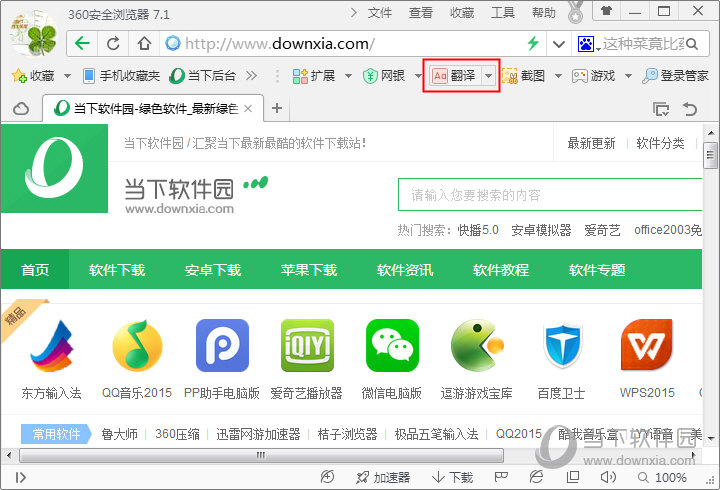Open the 收藏 favorites star button
Screen dimensions: 720x490
click(34, 75)
